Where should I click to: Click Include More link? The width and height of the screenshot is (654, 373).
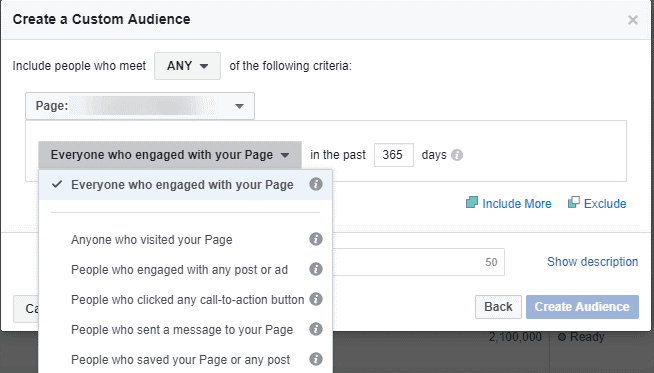[517, 204]
